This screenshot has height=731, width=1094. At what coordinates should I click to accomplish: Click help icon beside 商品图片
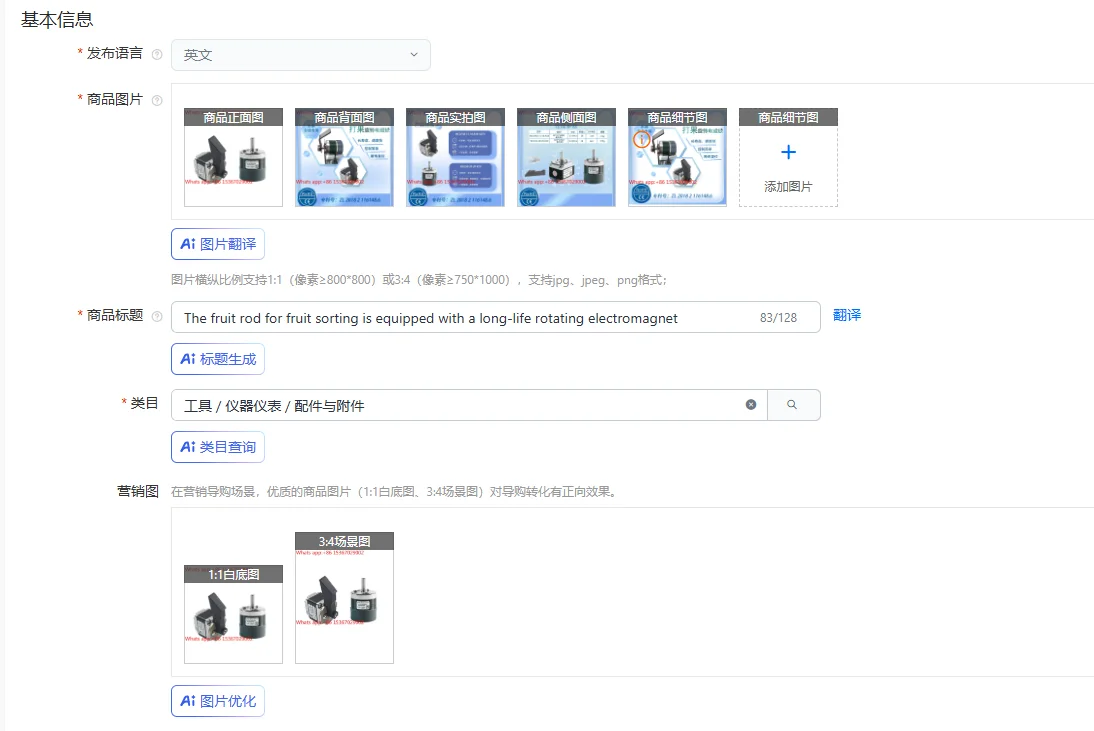pos(157,100)
